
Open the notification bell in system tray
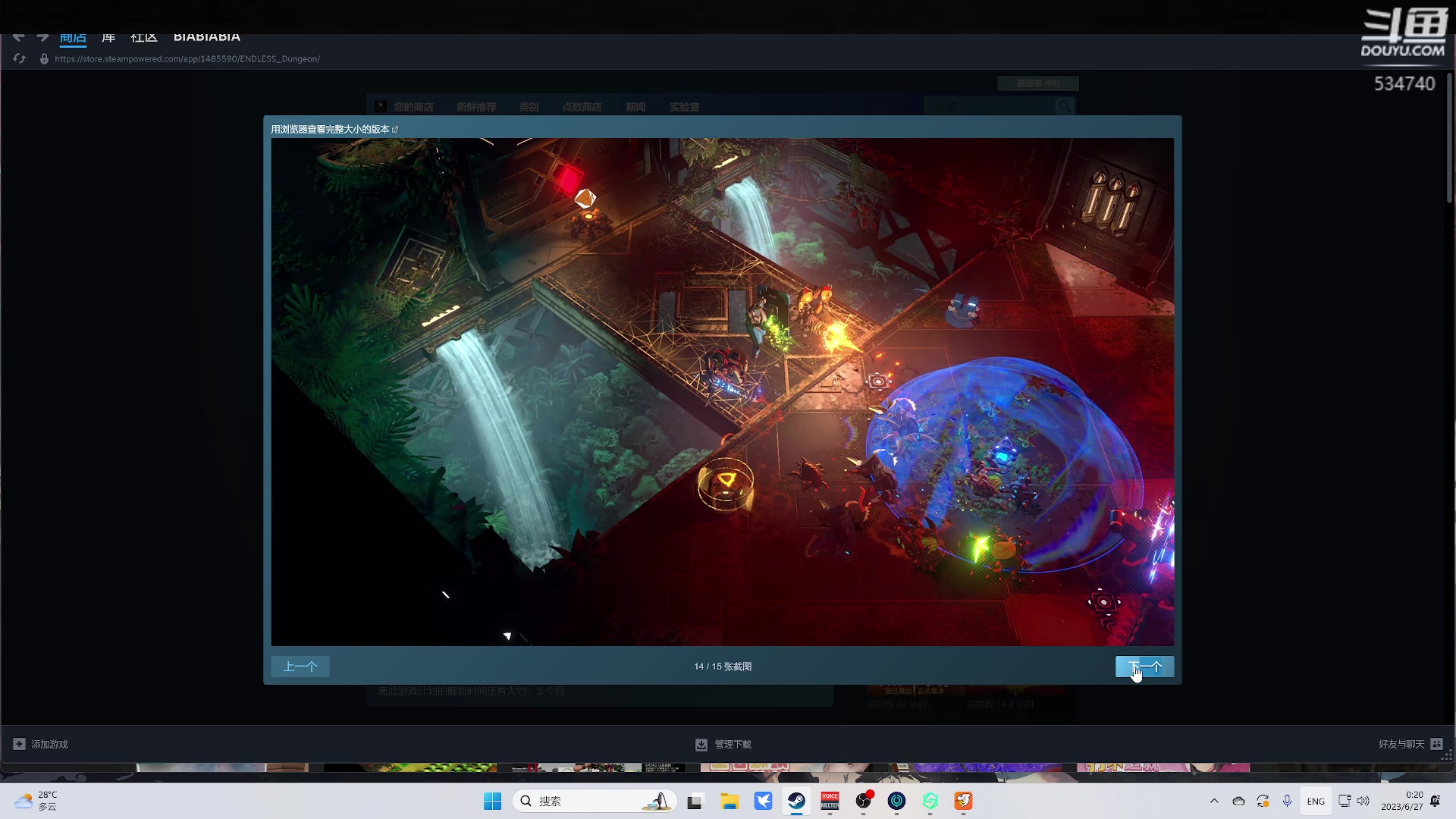(x=1436, y=801)
